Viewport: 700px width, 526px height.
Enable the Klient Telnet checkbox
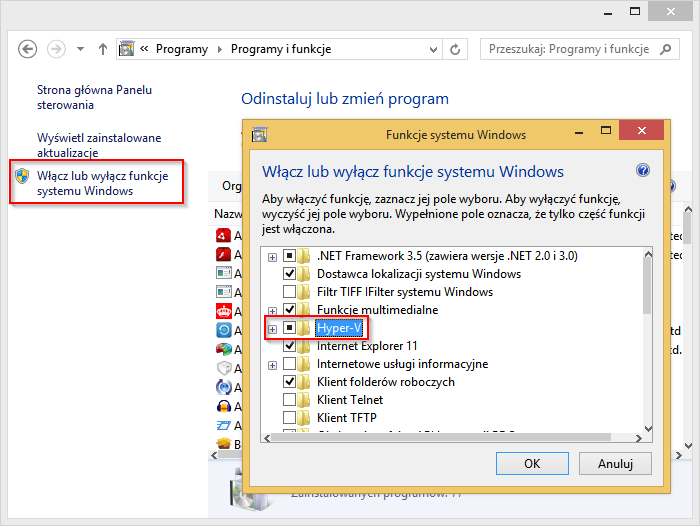point(289,400)
